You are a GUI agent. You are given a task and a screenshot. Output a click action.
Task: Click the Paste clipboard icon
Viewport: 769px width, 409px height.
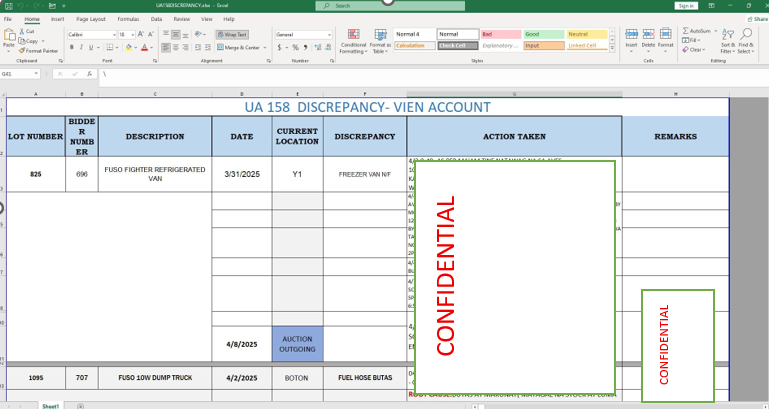coord(9,35)
